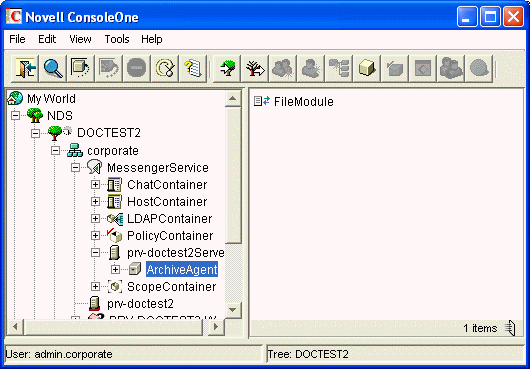Image resolution: width=530 pixels, height=369 pixels.
Task: Click the ConsoleOne title bar icon
Action: click(14, 16)
